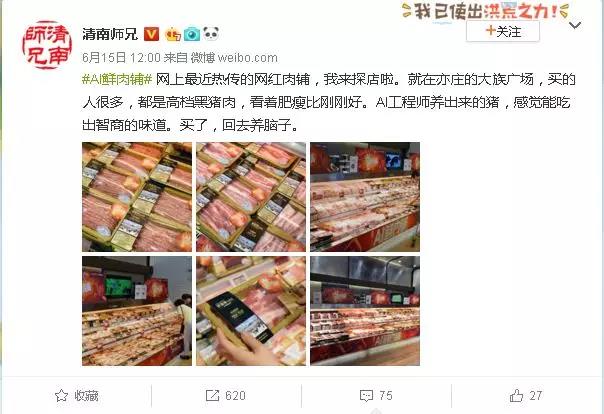Click the orange V verified badge
This screenshot has width=604, height=414.
[x=151, y=34]
